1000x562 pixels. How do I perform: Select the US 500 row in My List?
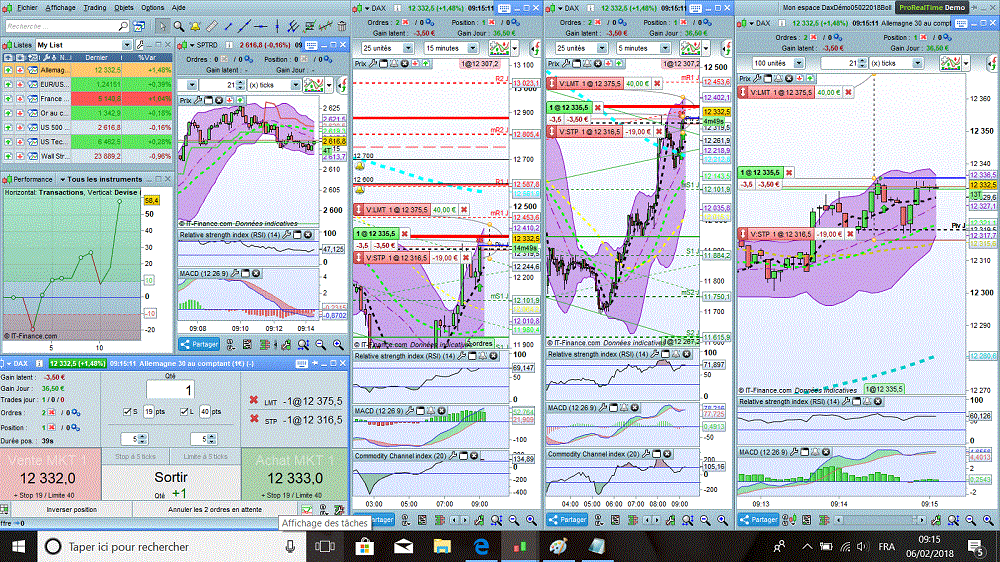point(87,128)
